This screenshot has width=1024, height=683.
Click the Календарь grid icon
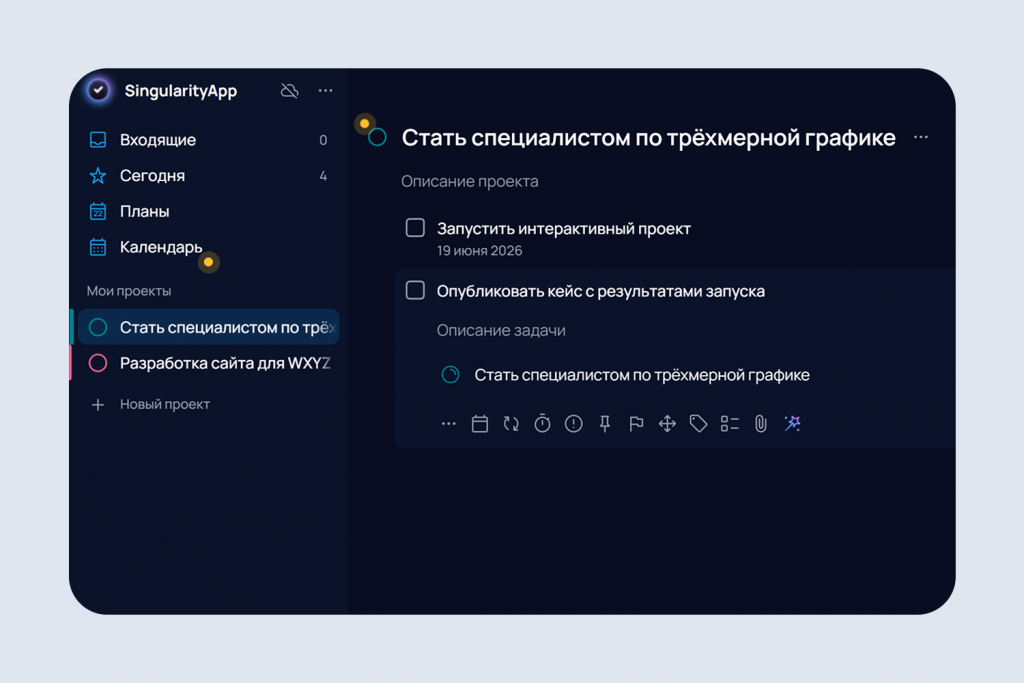(98, 247)
